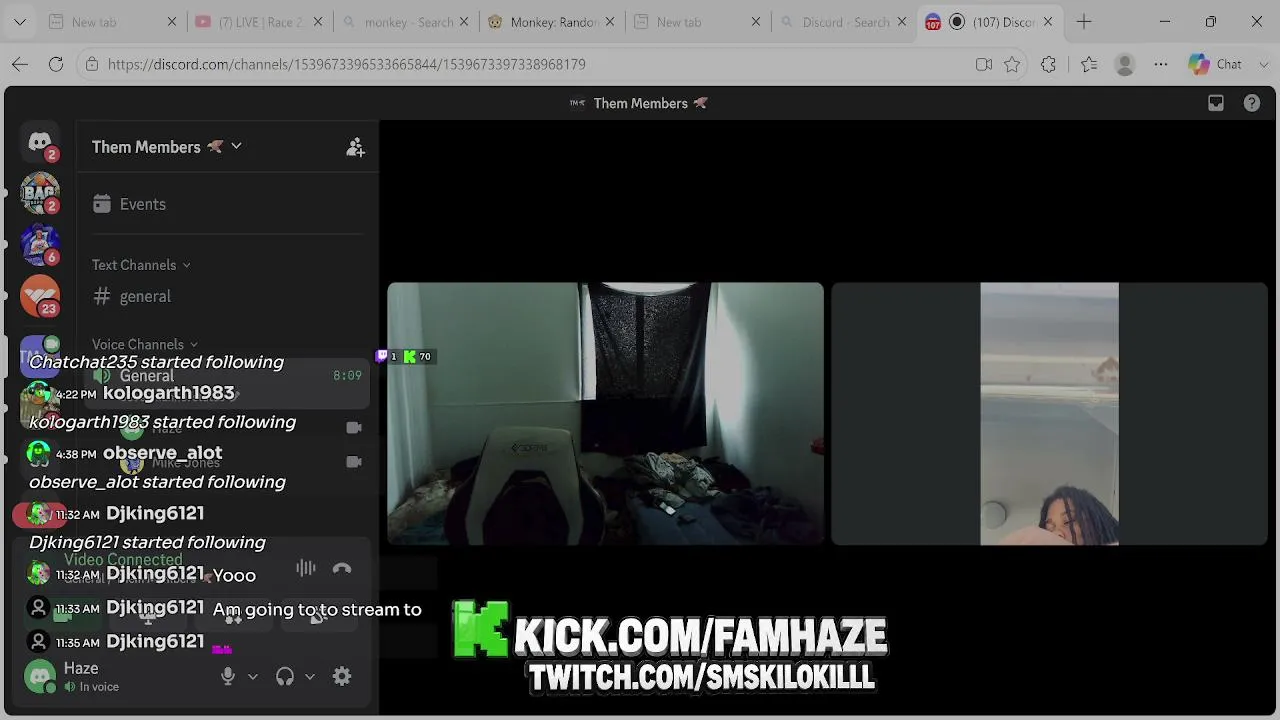Image resolution: width=1280 pixels, height=720 pixels.
Task: Click the invite people icon
Action: 355,147
